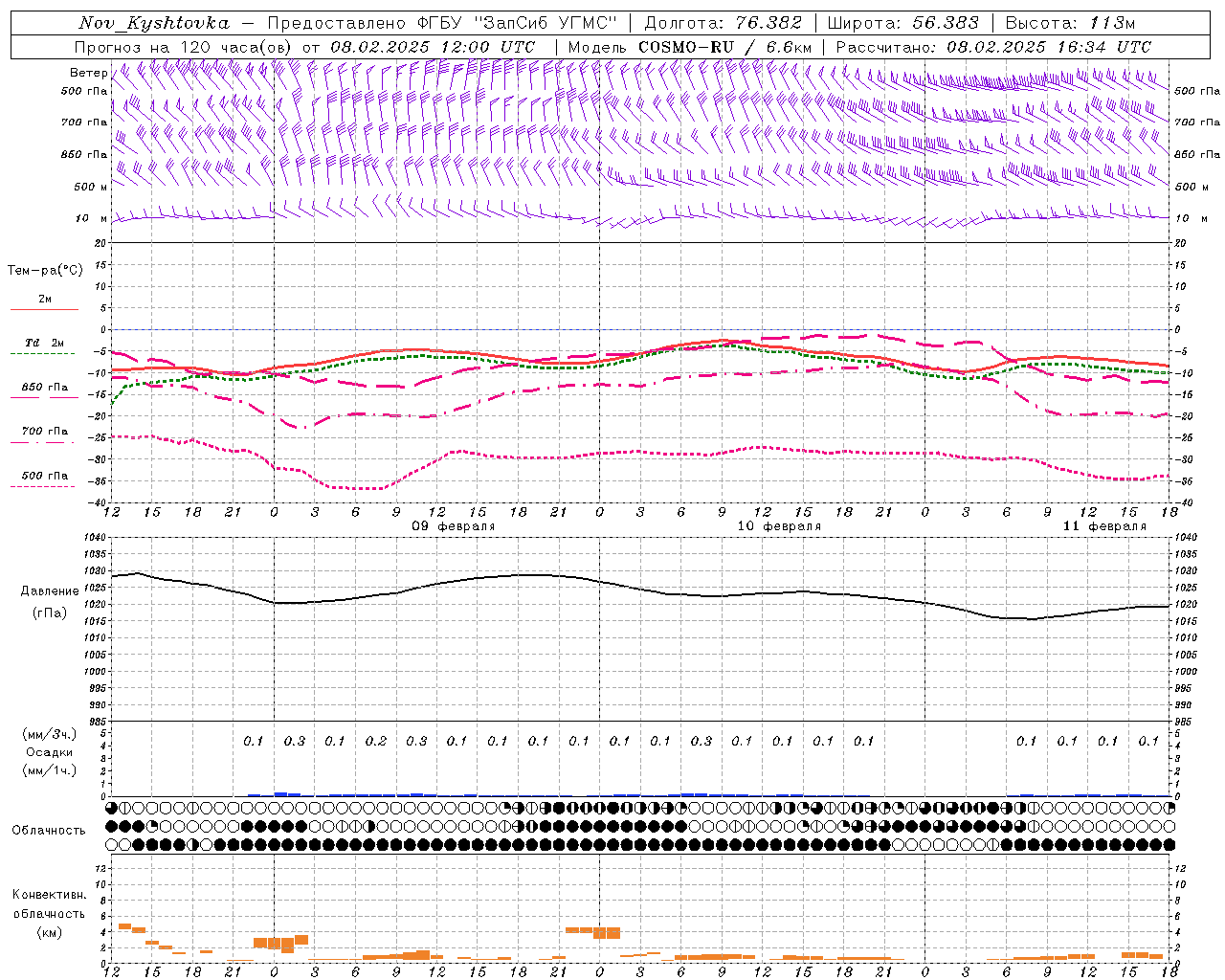1225x980 pixels.
Task: Click the 500 м label left of wind panel
Action: [x=90, y=187]
